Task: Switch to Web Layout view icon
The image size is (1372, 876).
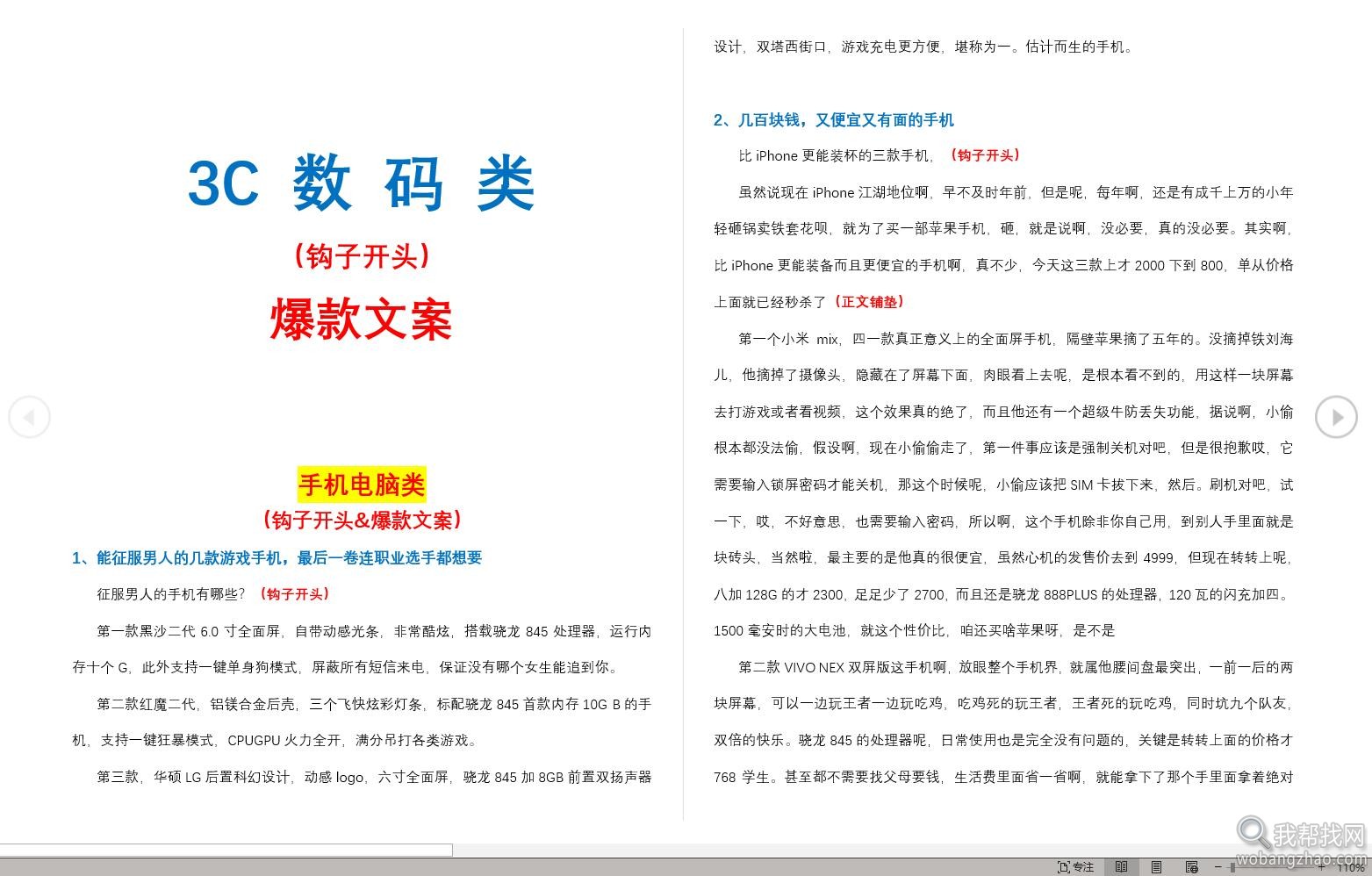Action: coord(1191,867)
